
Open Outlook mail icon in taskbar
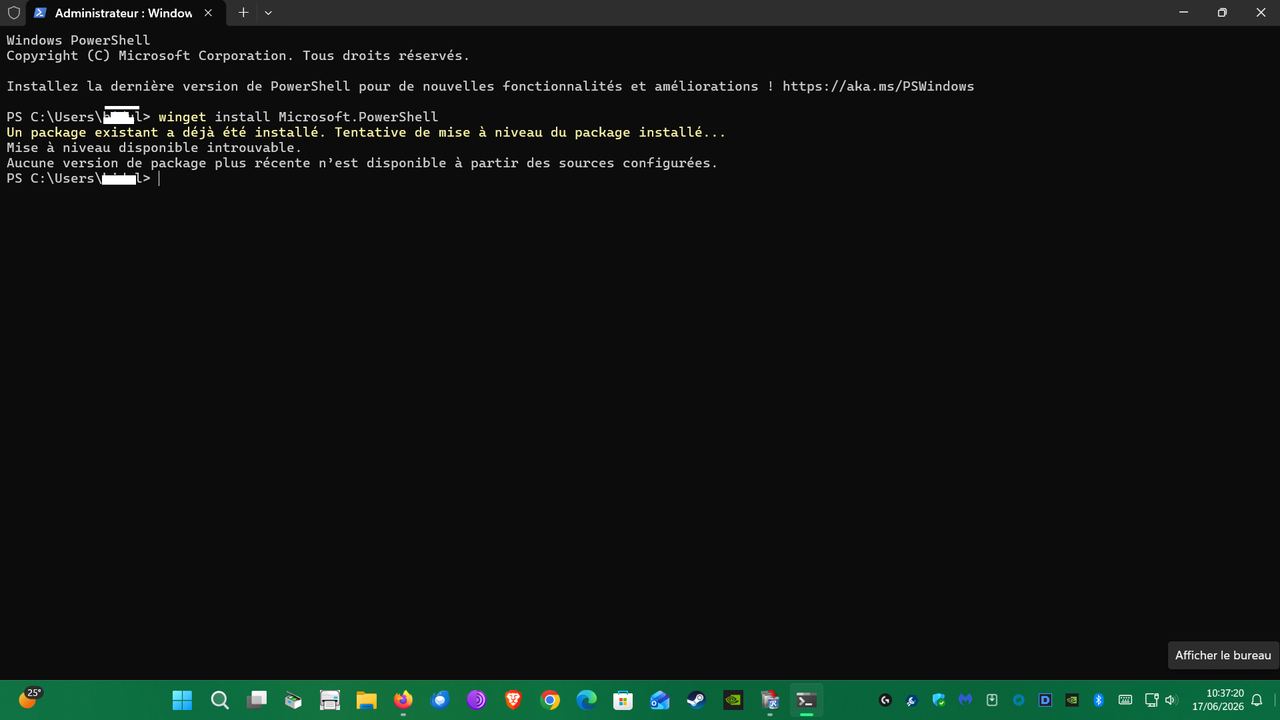(659, 700)
